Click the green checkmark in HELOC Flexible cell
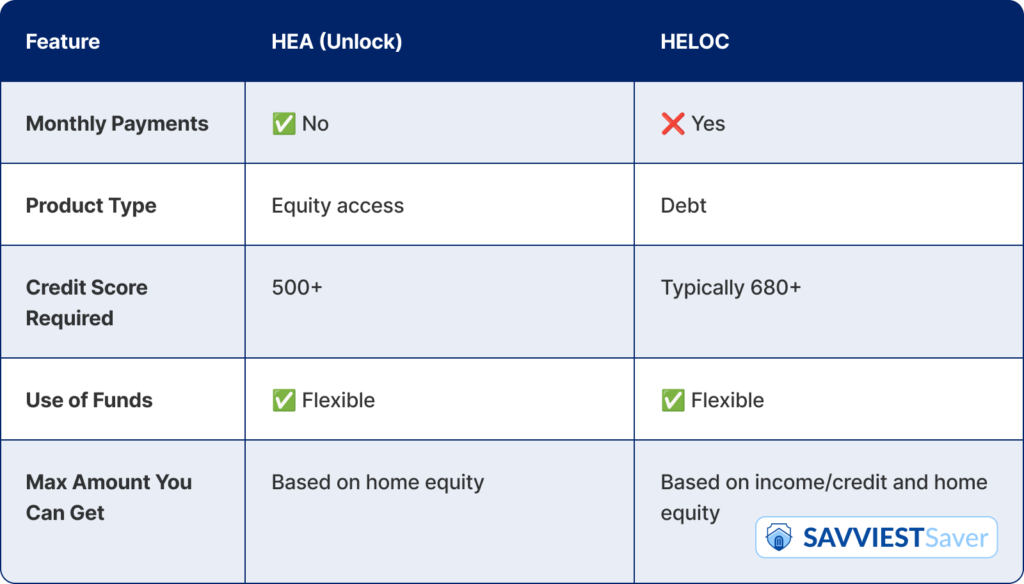 [x=673, y=400]
